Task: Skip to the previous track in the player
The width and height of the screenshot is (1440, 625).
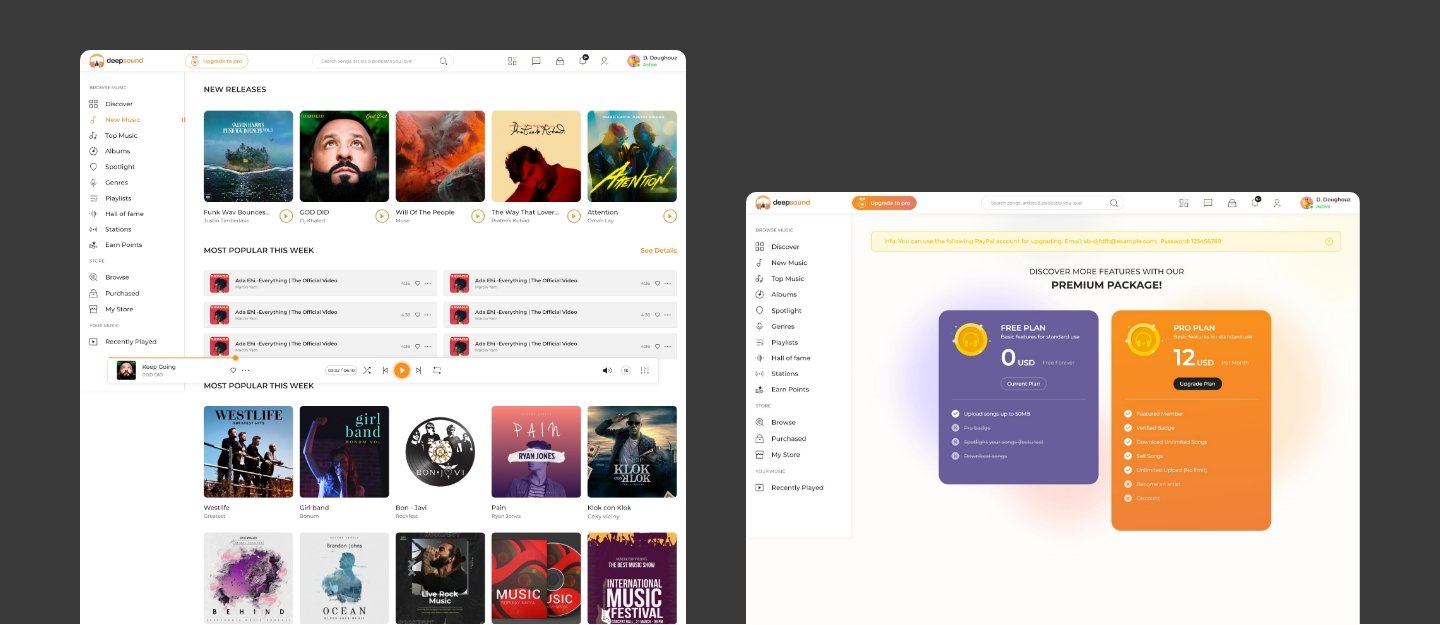Action: pos(385,370)
